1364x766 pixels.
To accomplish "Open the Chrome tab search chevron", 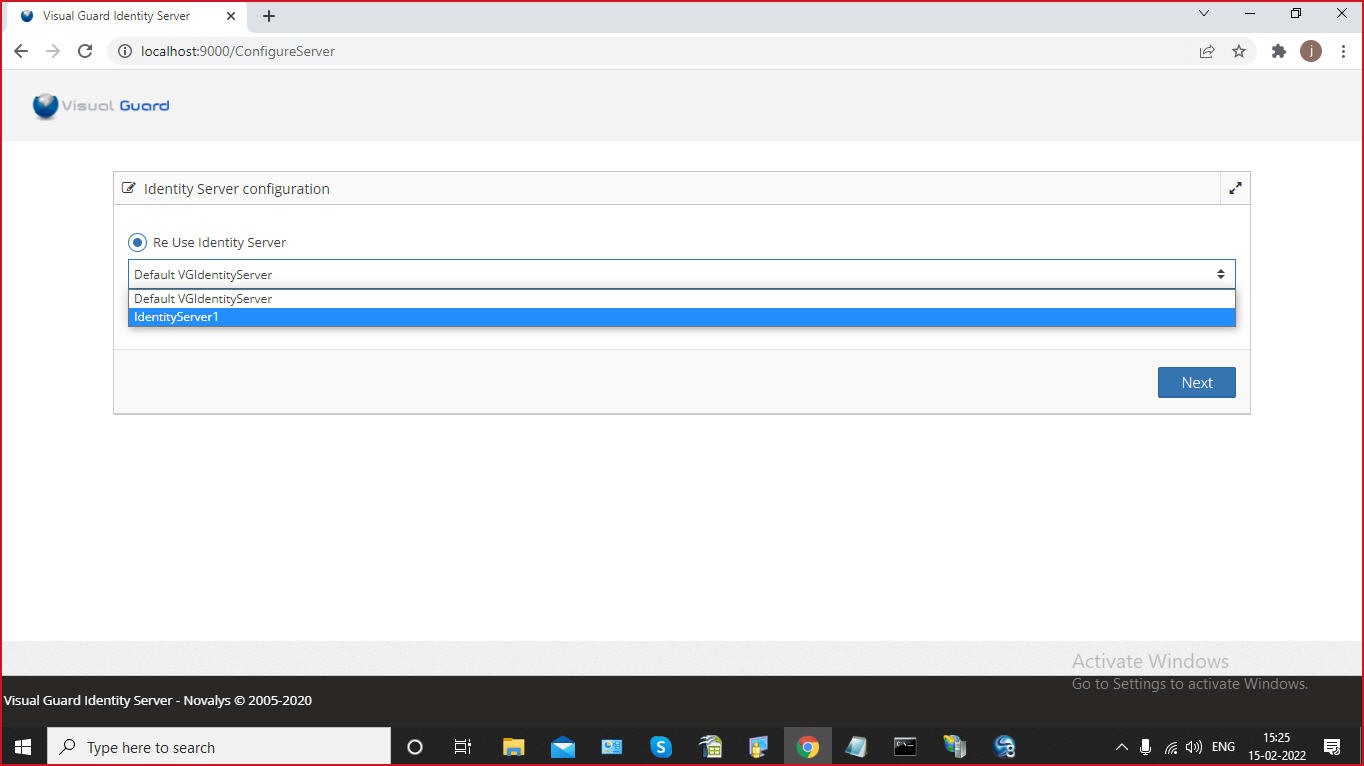I will click(1204, 14).
